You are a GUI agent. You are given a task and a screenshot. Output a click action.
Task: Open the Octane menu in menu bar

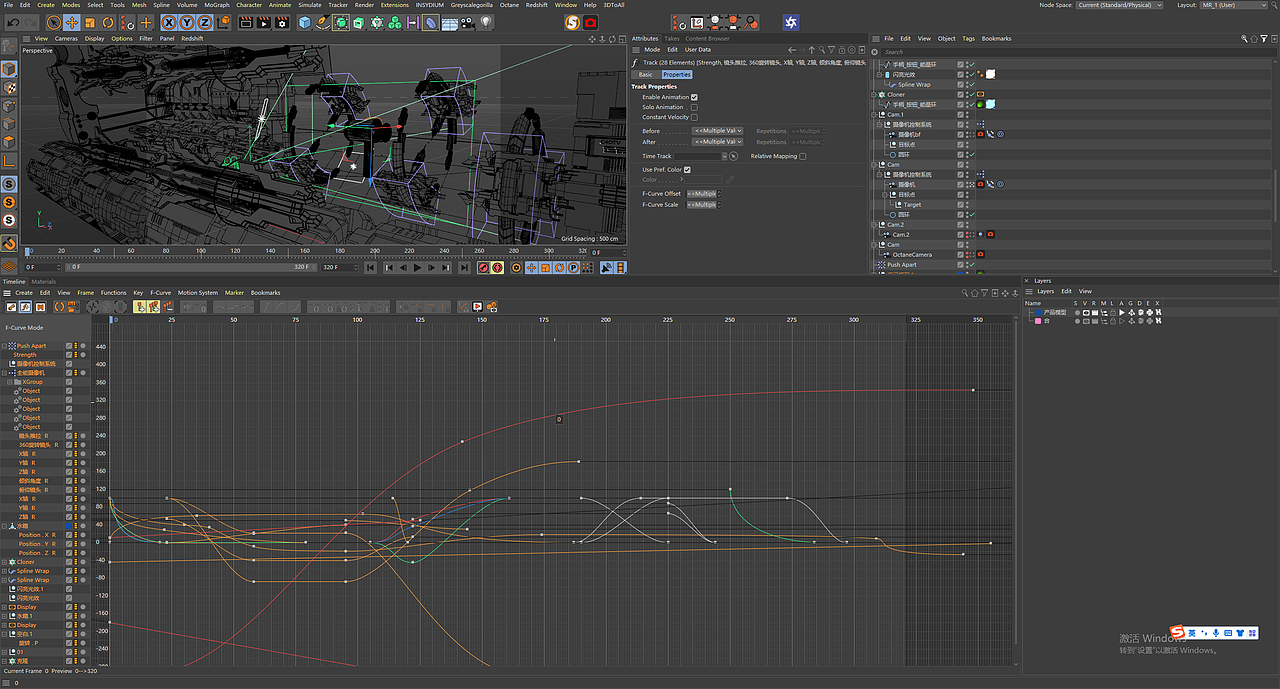[x=510, y=5]
